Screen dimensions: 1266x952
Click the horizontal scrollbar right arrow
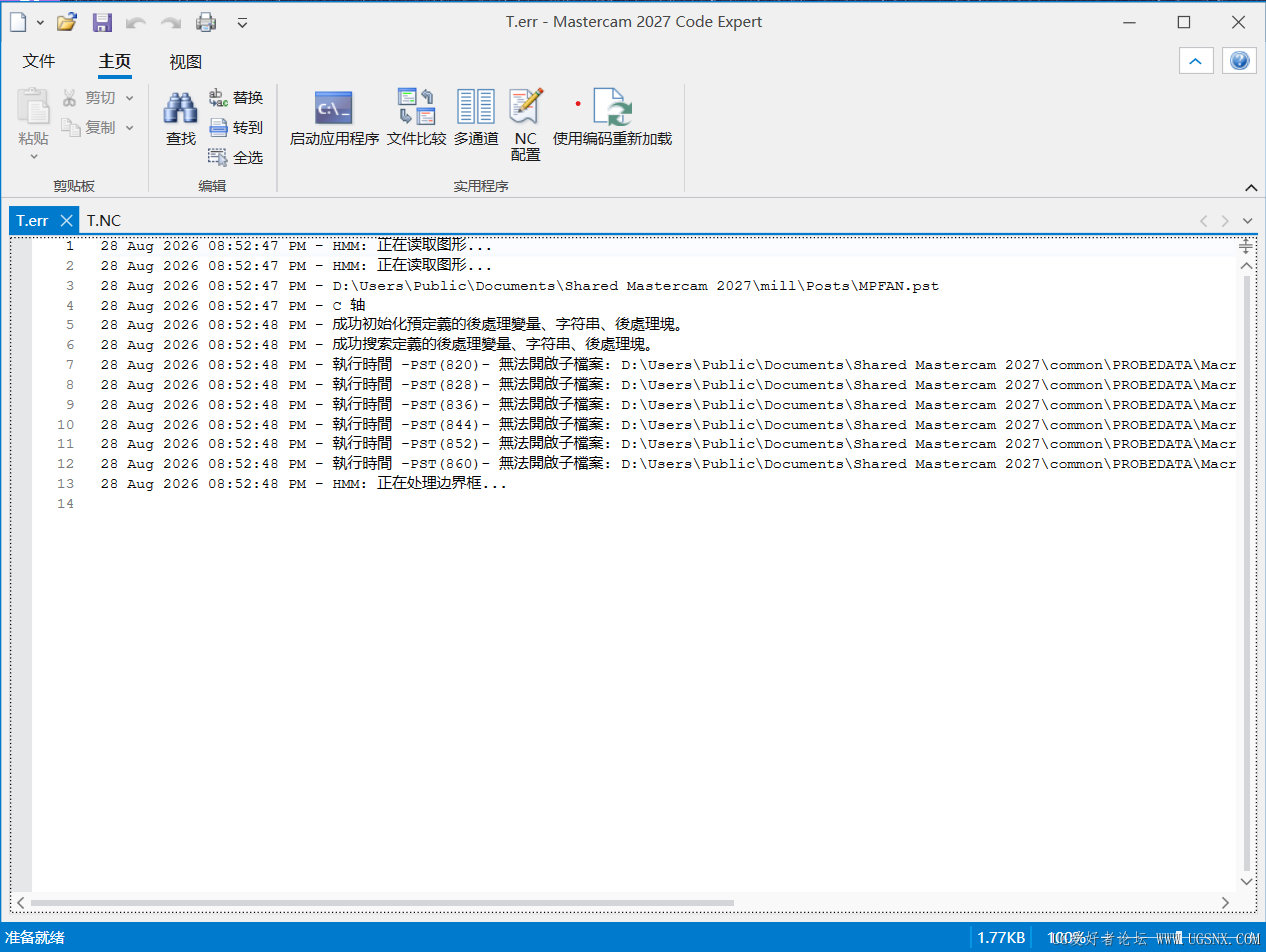(1226, 903)
